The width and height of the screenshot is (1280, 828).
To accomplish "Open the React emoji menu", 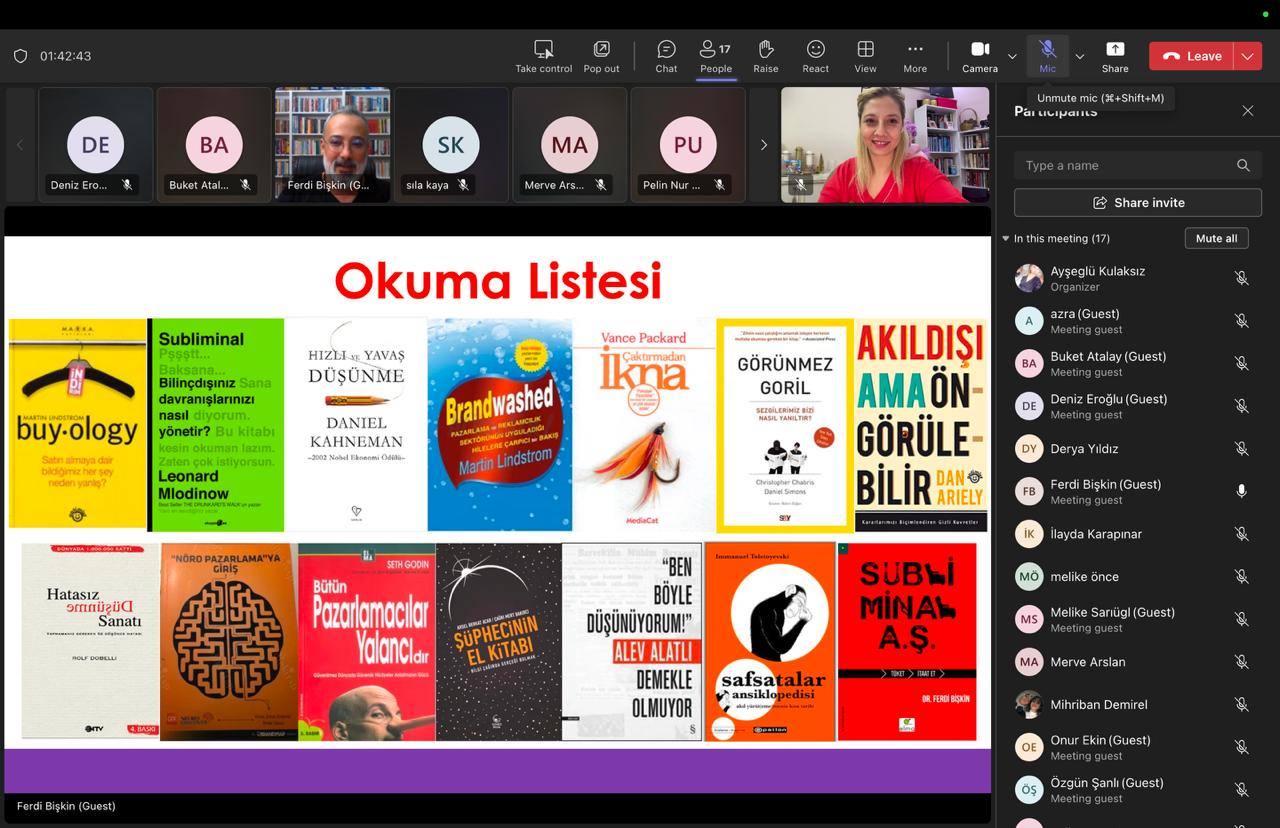I will pyautogui.click(x=816, y=56).
